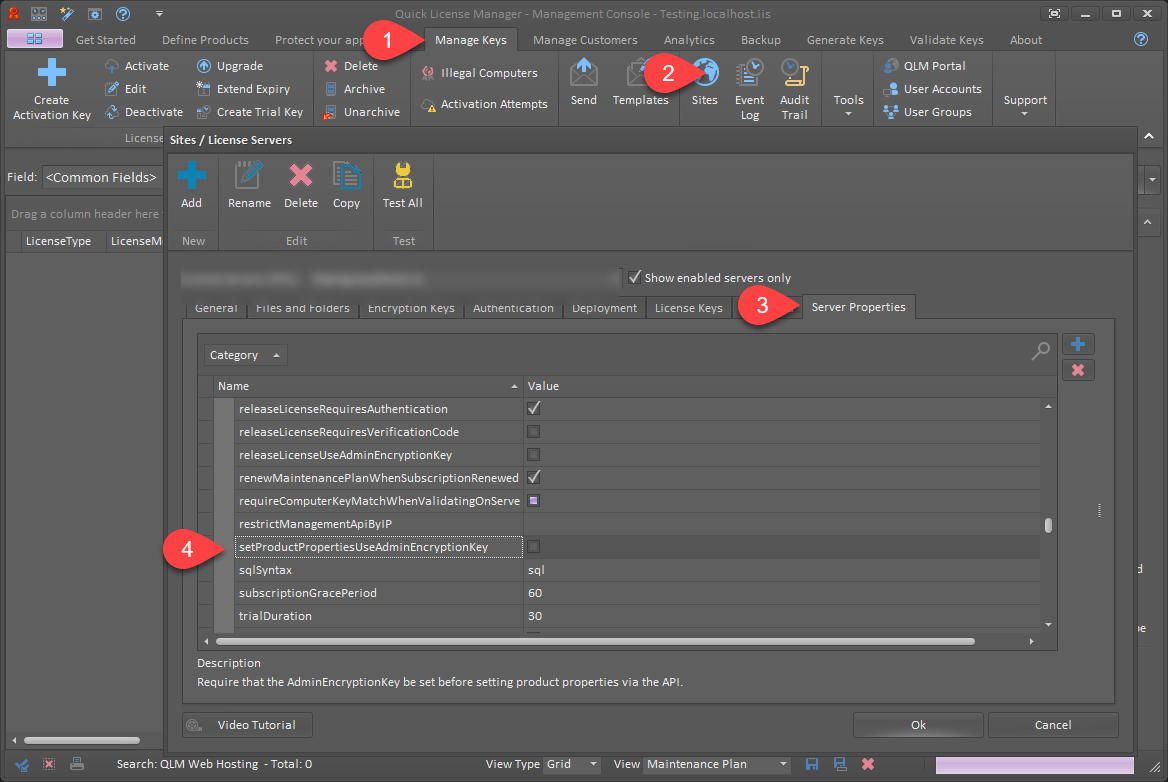
Task: Open User Accounts
Action: (x=933, y=89)
